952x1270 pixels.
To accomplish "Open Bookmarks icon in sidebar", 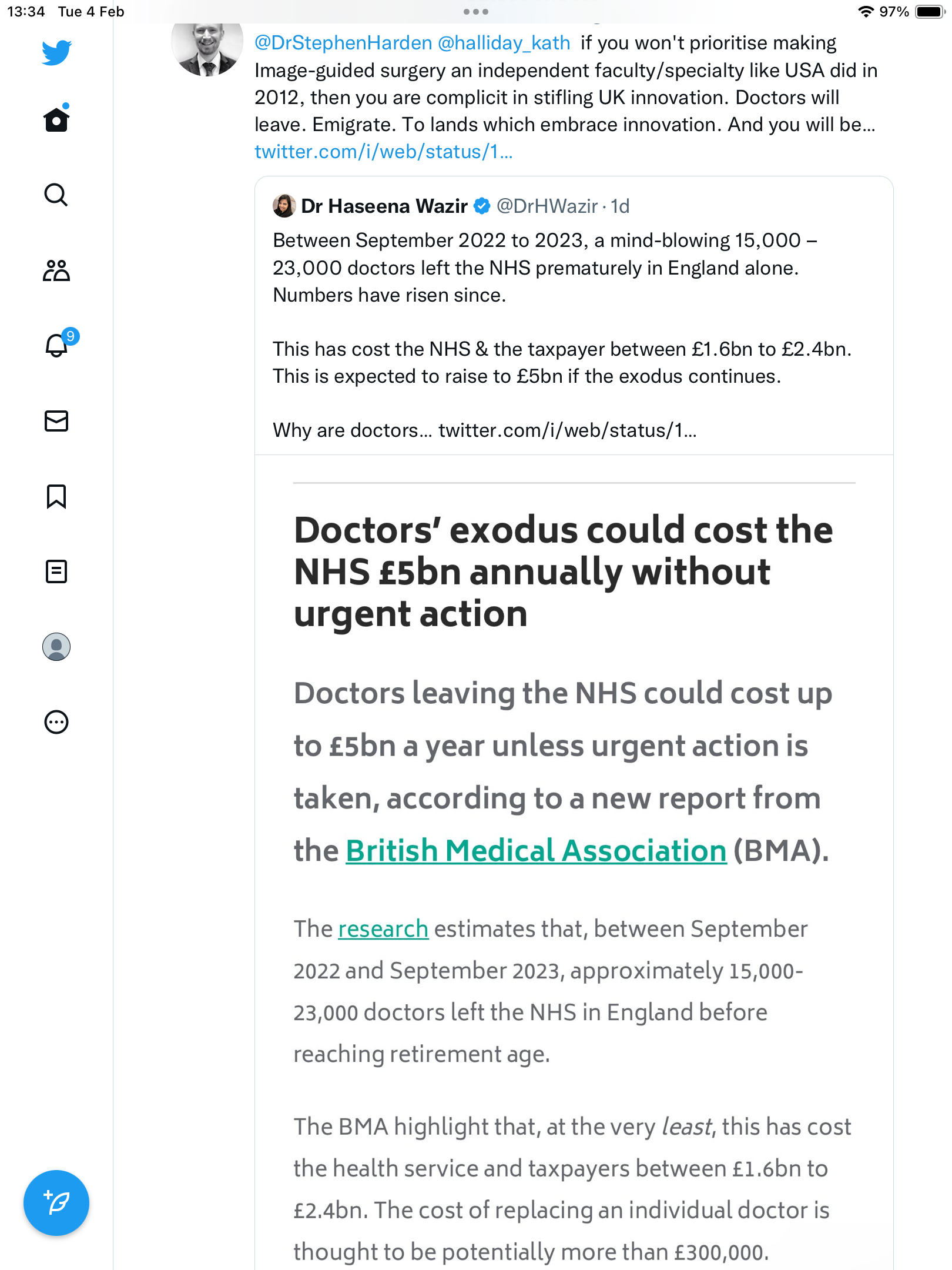I will point(56,496).
